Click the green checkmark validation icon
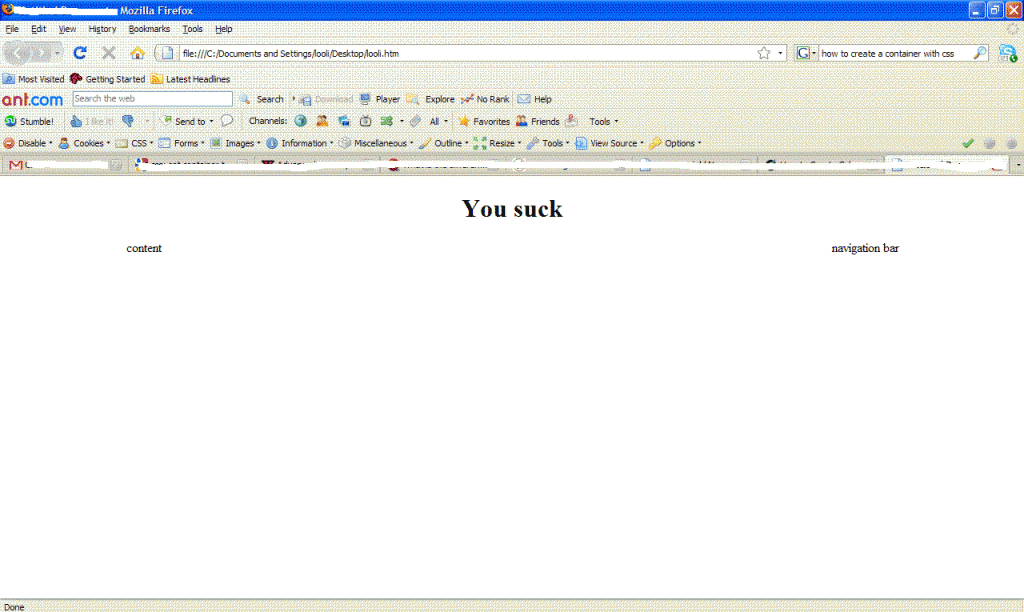Viewport: 1024px width, 612px height. point(967,143)
